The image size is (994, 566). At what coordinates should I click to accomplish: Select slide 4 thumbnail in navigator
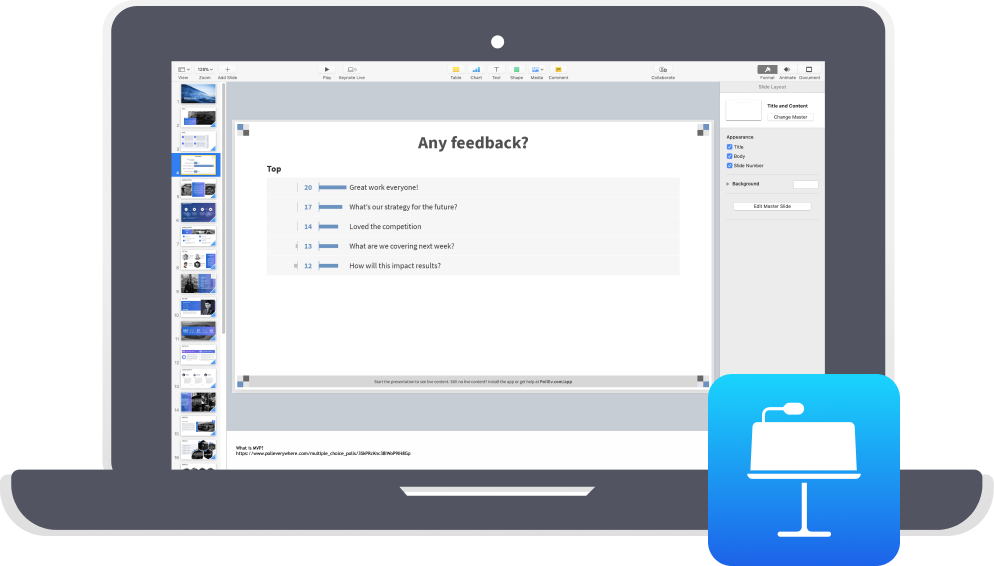(198, 165)
